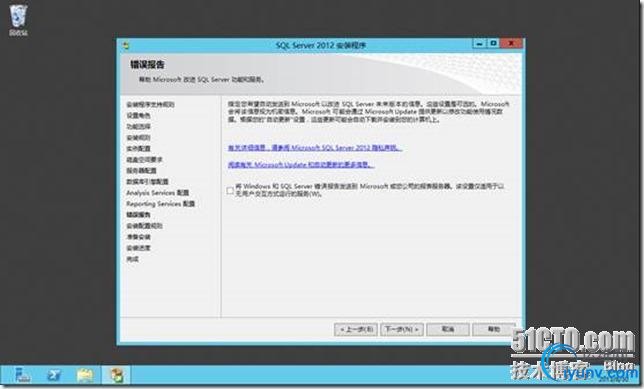
Task: Select the 安装进度 step in the sidebar
Action: (138, 248)
